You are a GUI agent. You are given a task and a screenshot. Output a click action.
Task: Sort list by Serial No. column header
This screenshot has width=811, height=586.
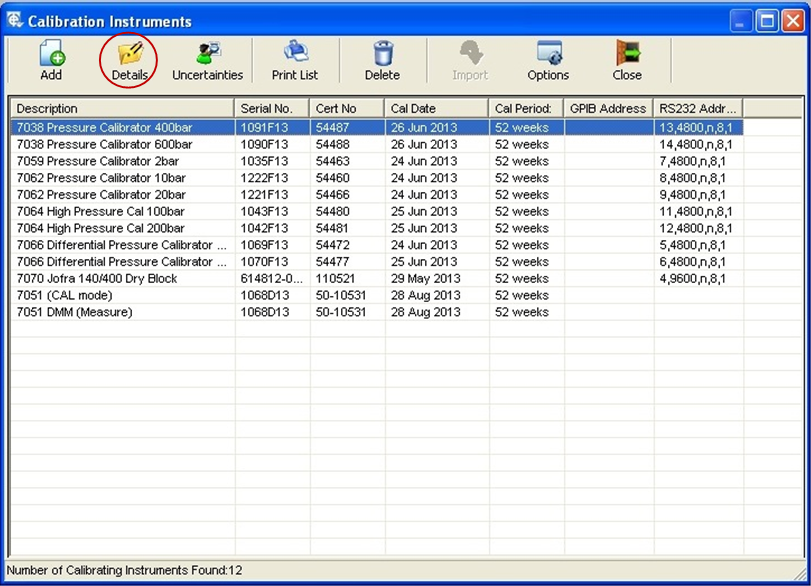[x=272, y=108]
